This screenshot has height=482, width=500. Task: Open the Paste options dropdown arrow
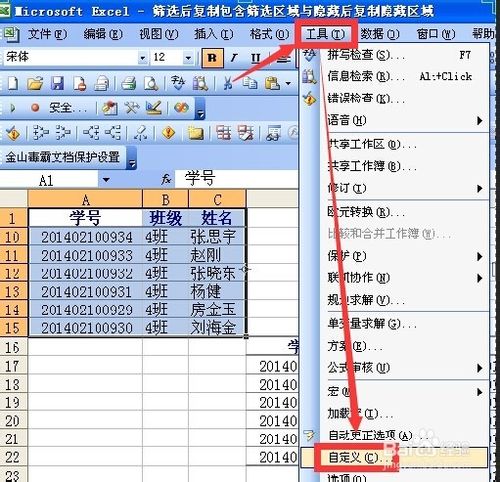pos(288,83)
